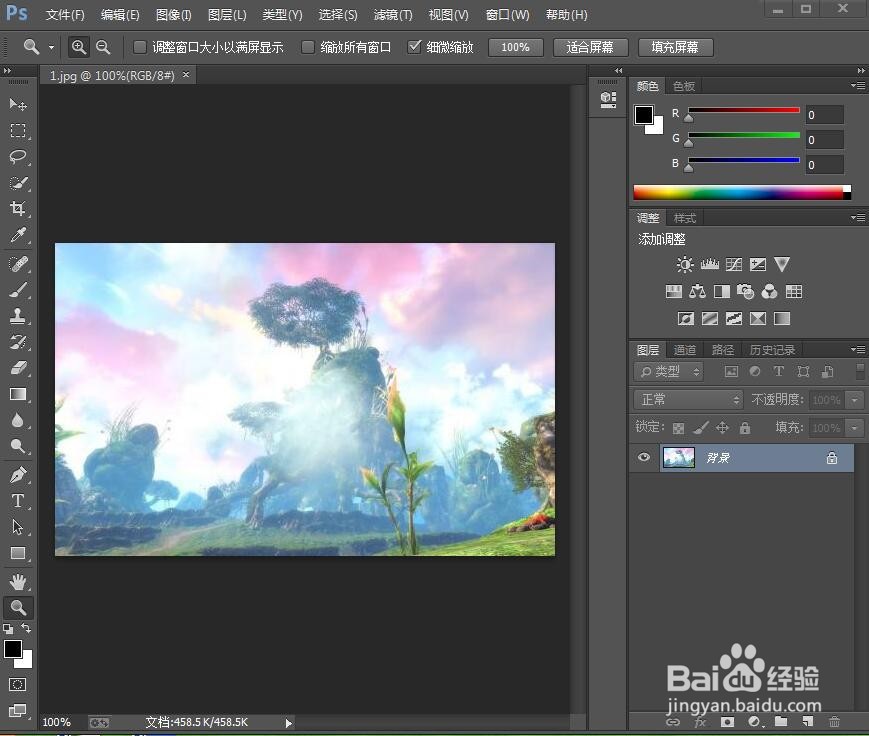Screen dimensions: 869x736
Task: Toggle lock position
Action: [722, 427]
